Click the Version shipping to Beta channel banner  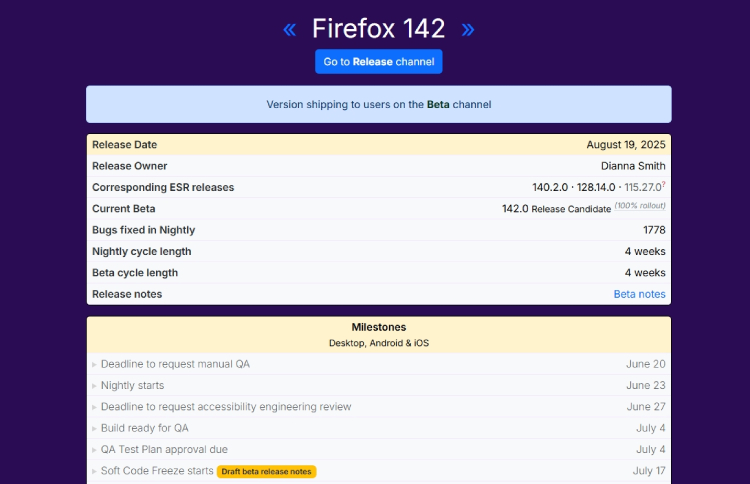point(379,104)
